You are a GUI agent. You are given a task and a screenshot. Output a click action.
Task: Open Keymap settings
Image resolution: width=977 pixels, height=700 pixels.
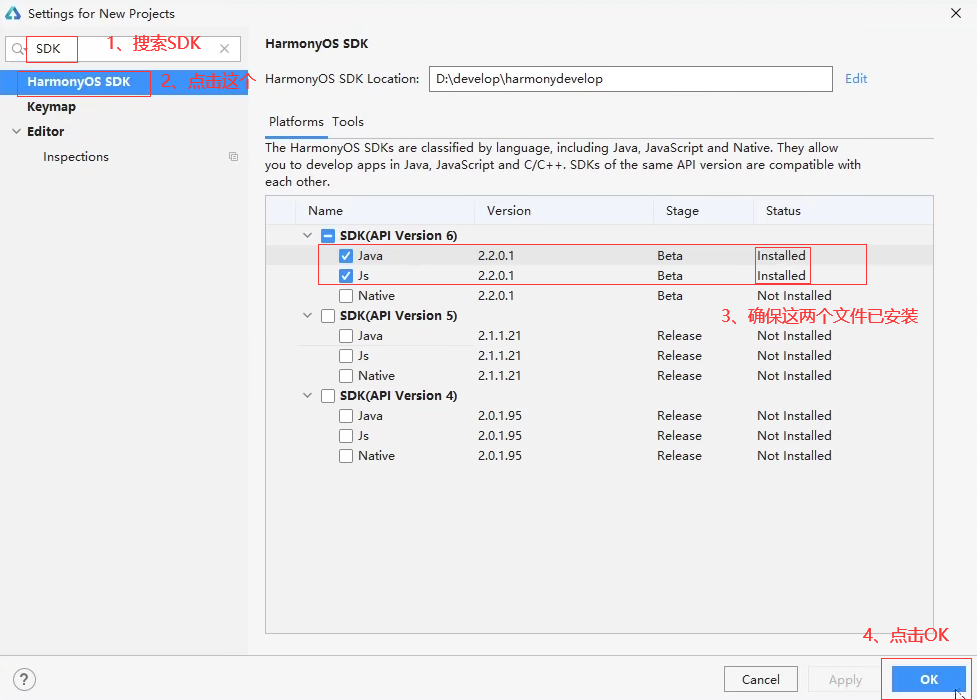pyautogui.click(x=51, y=107)
